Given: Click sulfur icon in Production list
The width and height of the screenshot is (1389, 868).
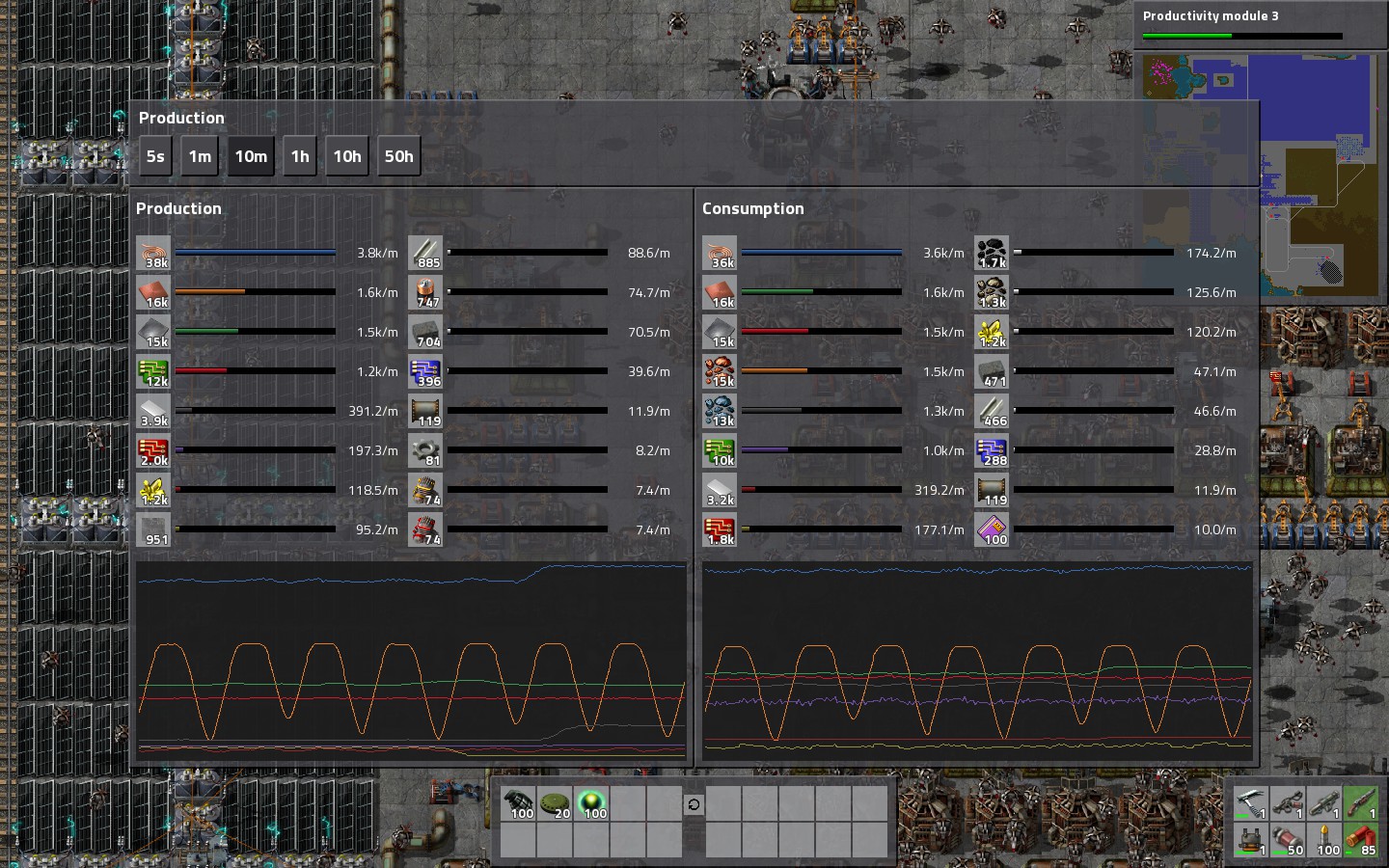Looking at the screenshot, I should tap(153, 490).
